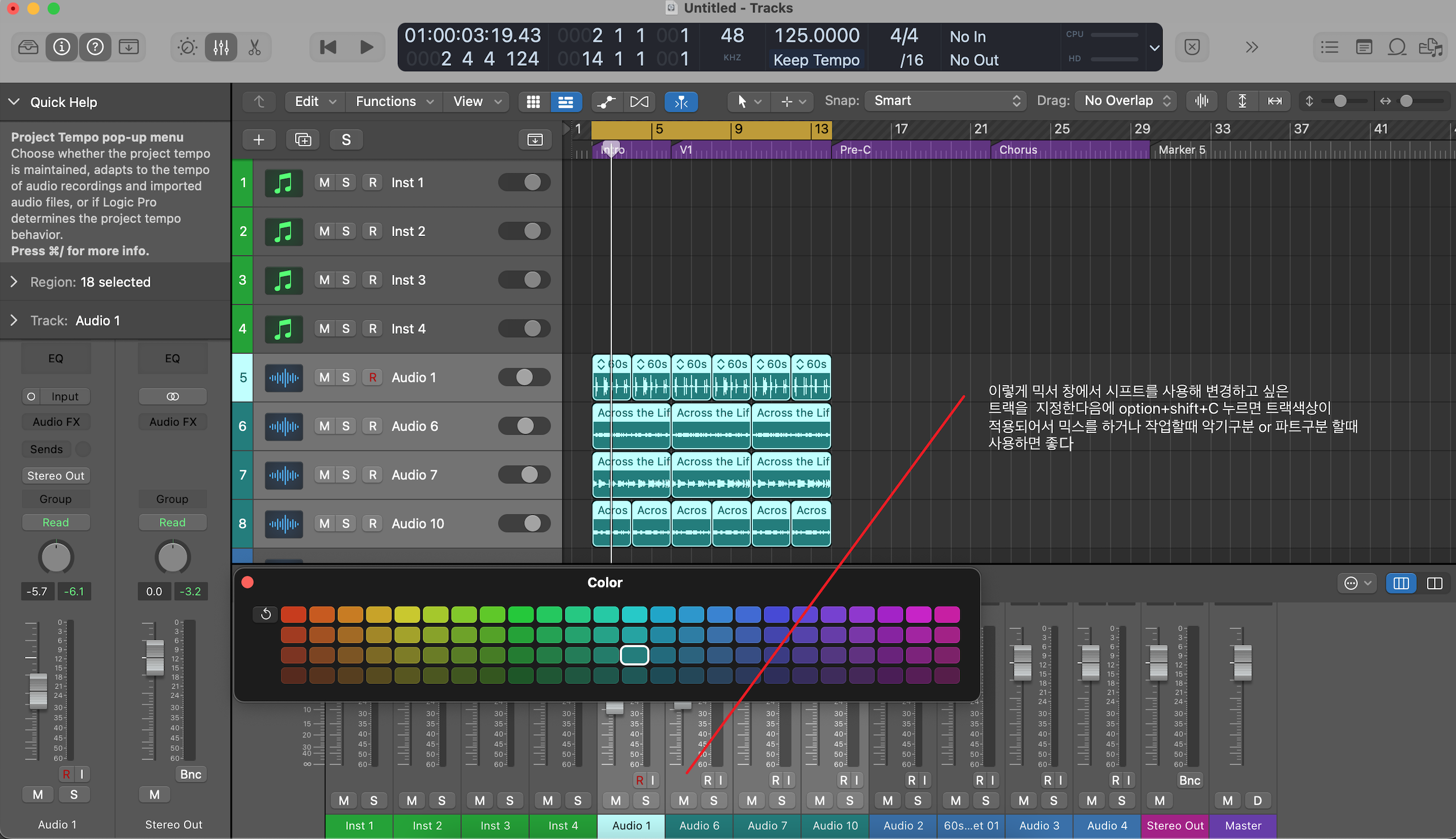Mute the Stereo Out inspector channel strip
Screen dimensions: 1456x839
(x=154, y=794)
